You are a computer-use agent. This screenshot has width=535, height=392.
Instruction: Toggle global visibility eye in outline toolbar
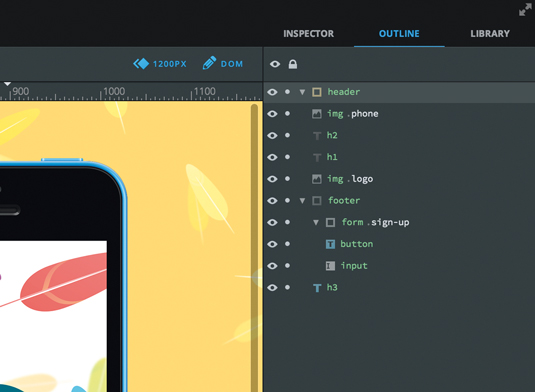[x=275, y=64]
